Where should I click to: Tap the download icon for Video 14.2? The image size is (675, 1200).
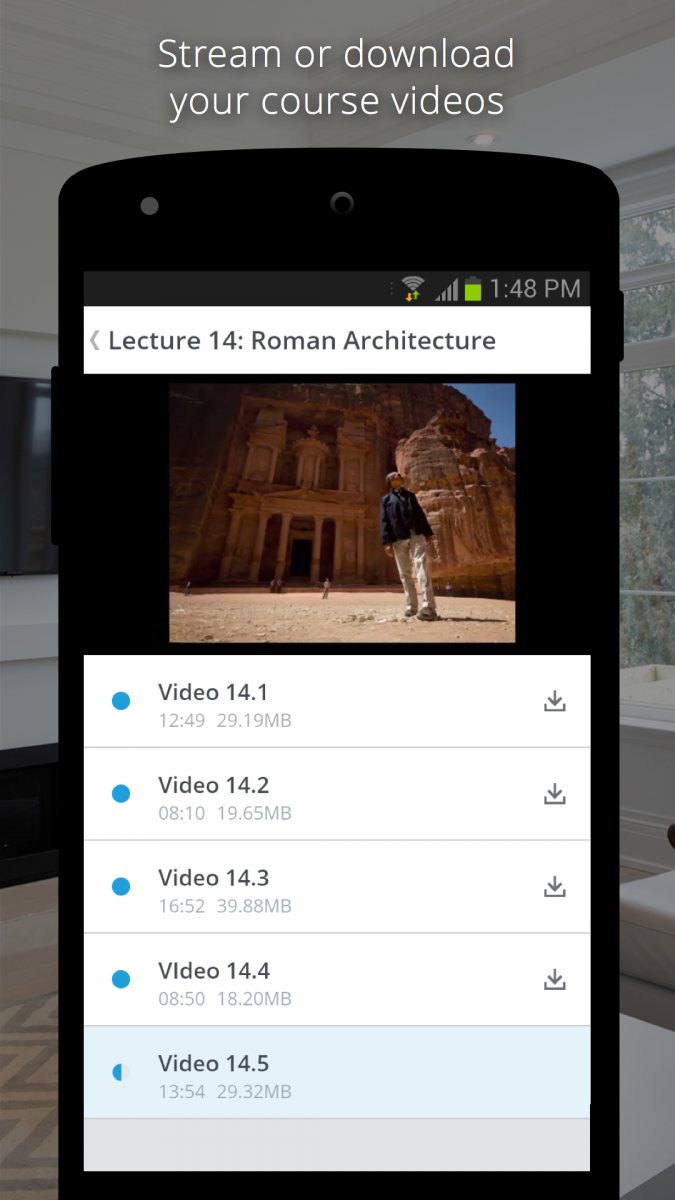(555, 795)
